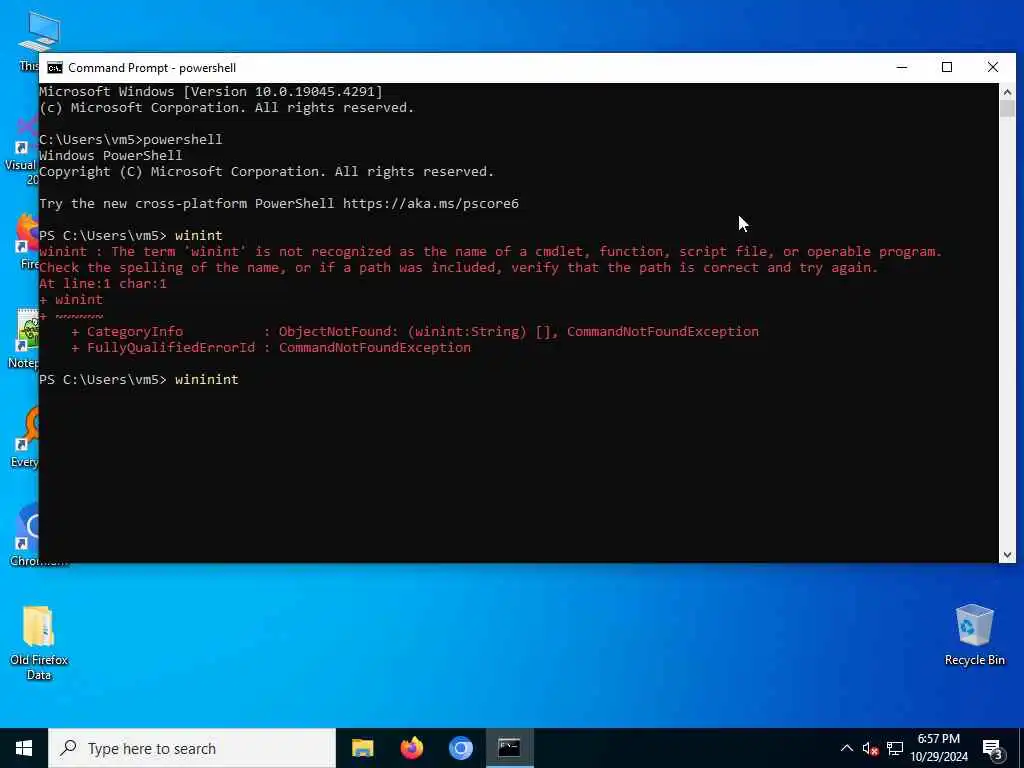This screenshot has height=768, width=1024.
Task: Open the network status icon
Action: point(895,748)
